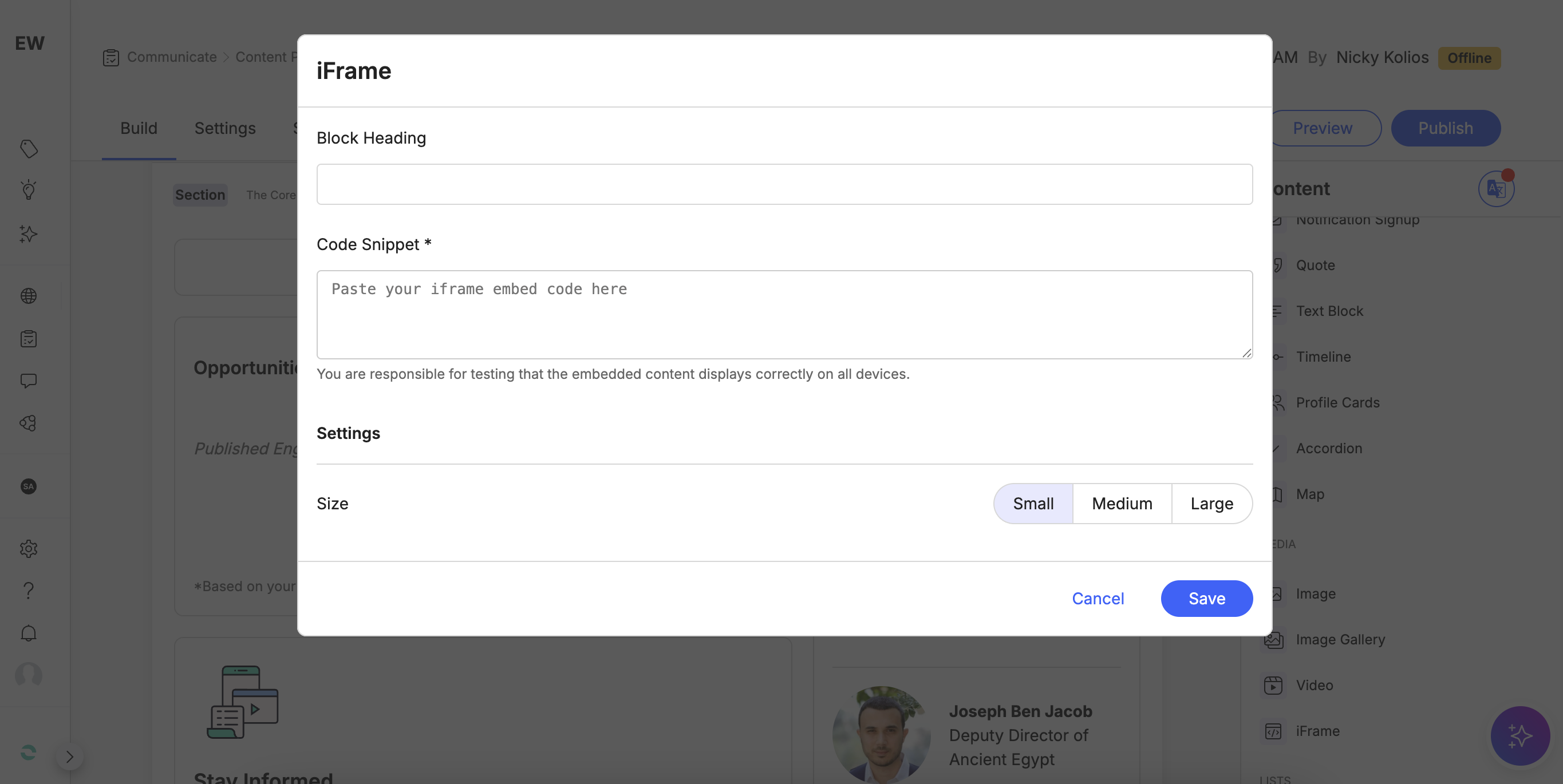Viewport: 1563px width, 784px height.
Task: Switch to the Settings tab
Action: 224,128
